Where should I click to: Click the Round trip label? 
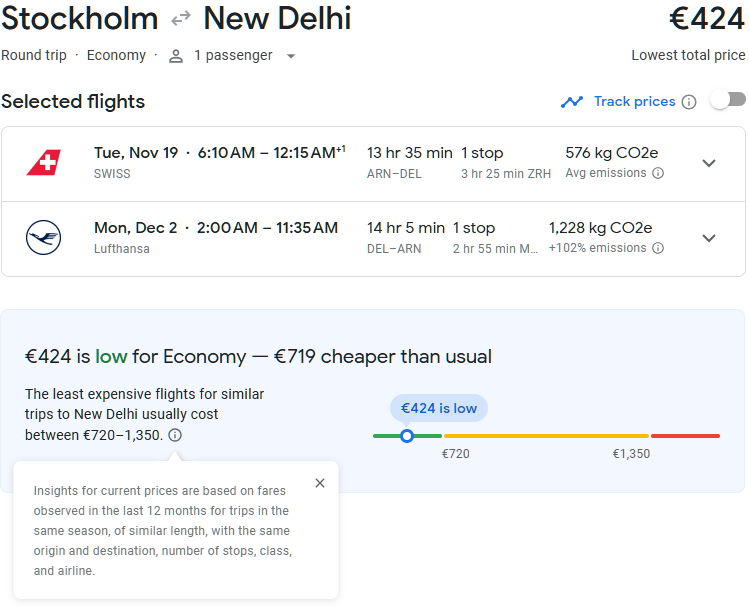[34, 56]
